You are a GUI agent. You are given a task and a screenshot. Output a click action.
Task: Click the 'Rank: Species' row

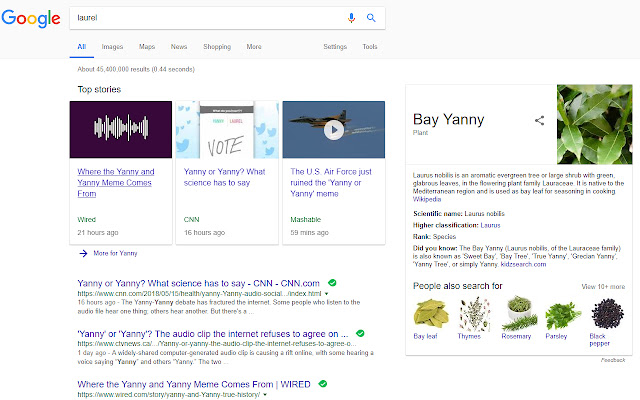[x=434, y=237]
